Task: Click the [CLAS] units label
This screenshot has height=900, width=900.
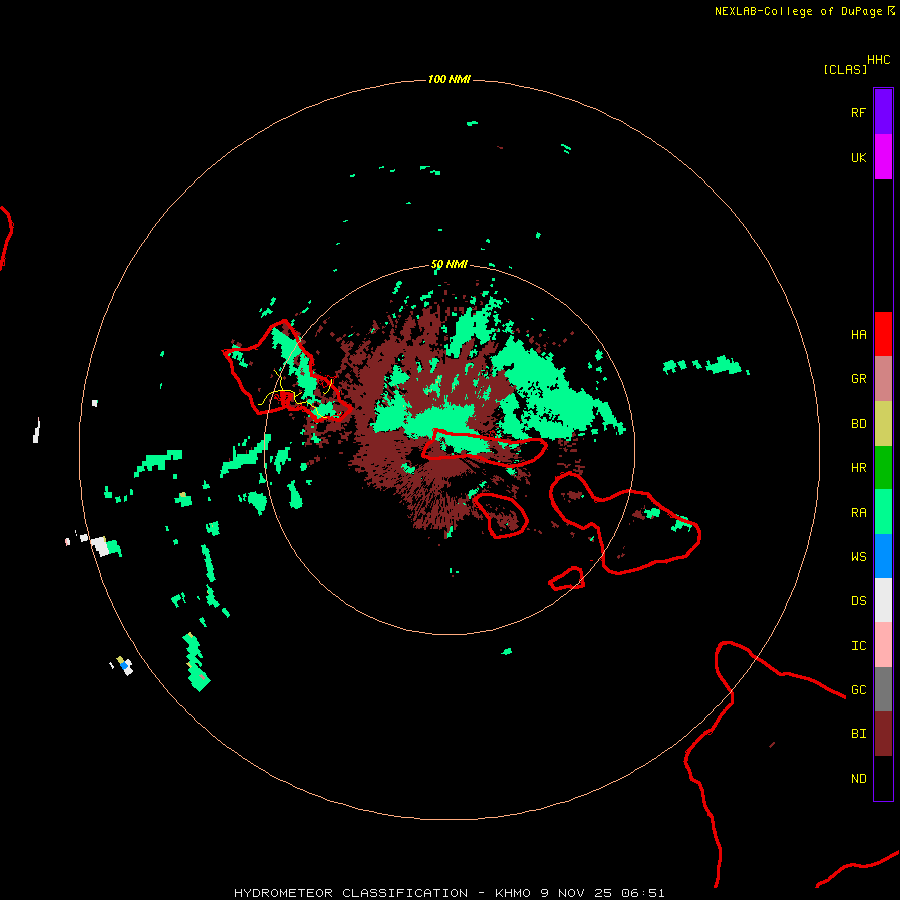Action: point(845,69)
